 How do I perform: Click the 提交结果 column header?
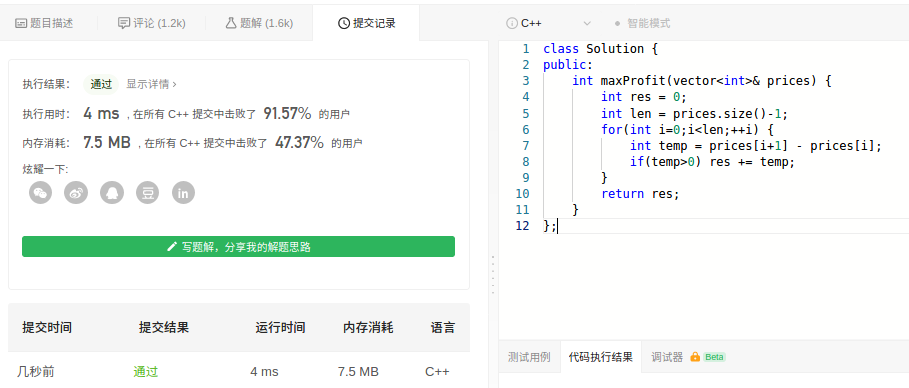coord(164,328)
